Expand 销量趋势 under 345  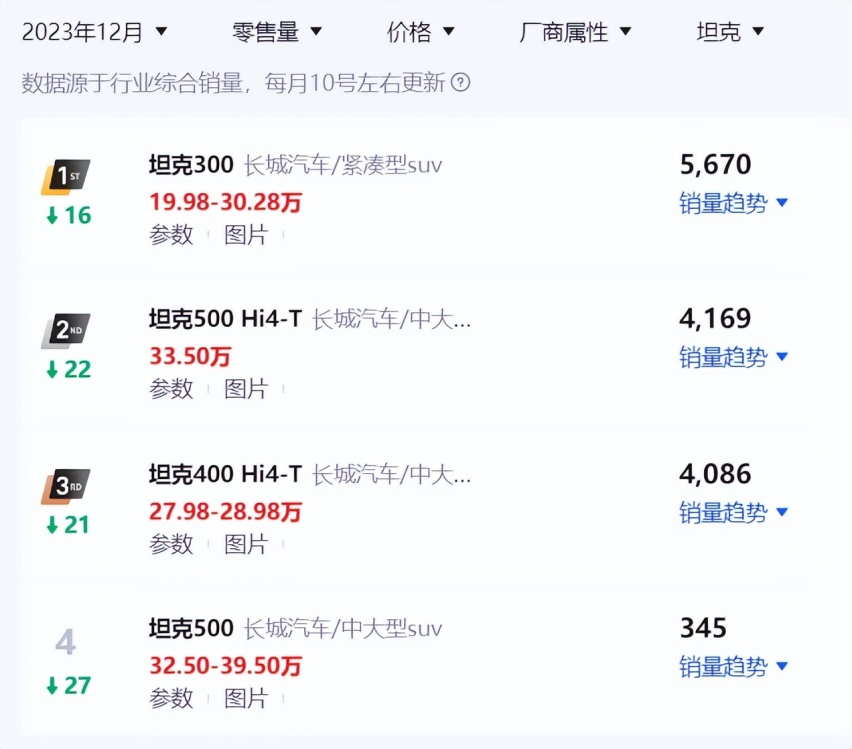coord(733,667)
